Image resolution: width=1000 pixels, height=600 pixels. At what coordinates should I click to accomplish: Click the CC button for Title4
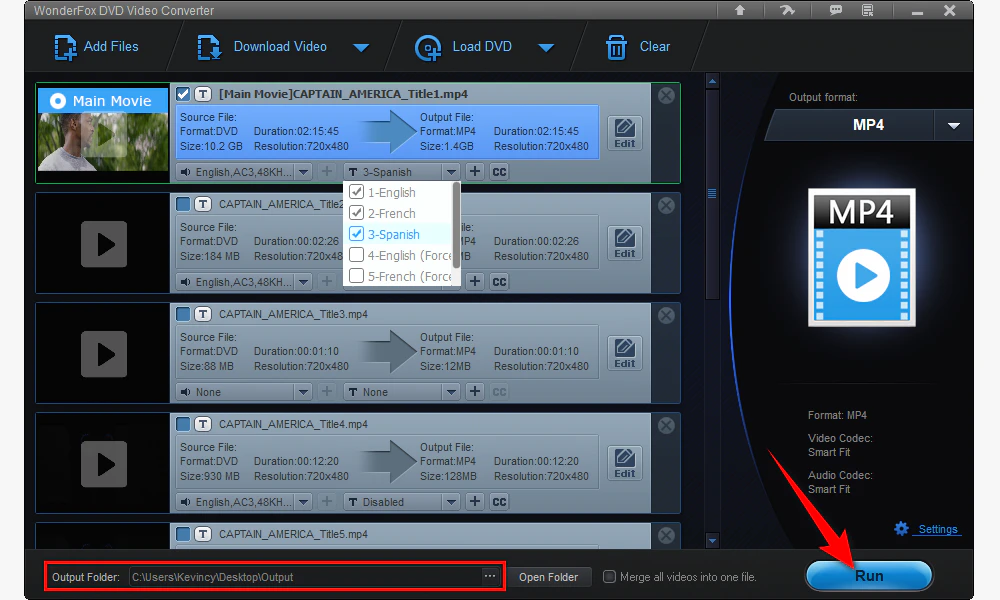point(499,502)
